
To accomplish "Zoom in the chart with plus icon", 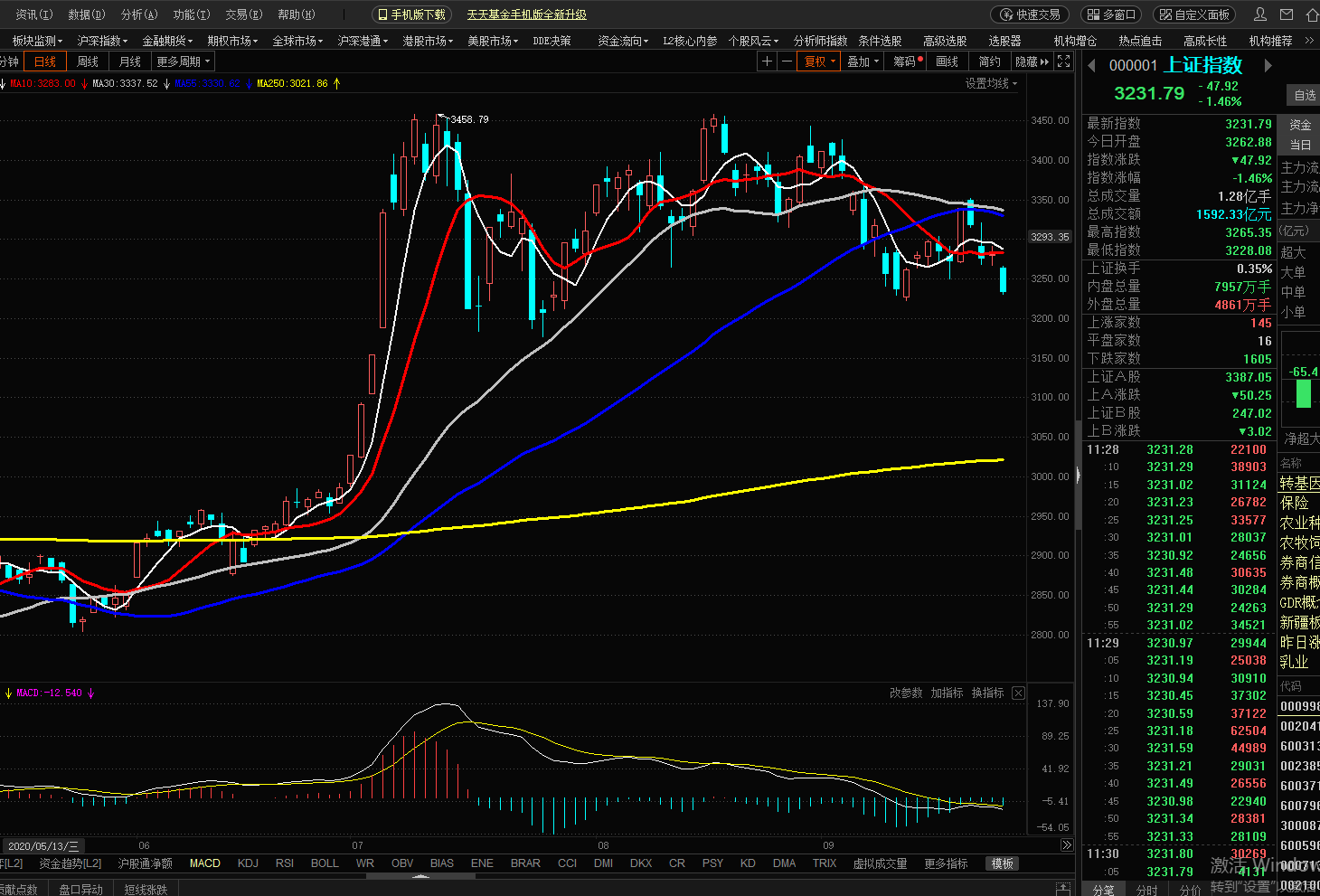I will 767,61.
